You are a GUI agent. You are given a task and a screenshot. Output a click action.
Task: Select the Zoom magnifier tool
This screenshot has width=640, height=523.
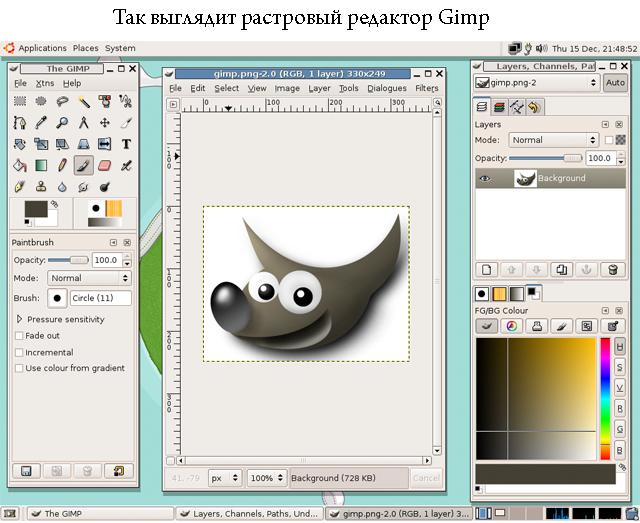point(62,122)
